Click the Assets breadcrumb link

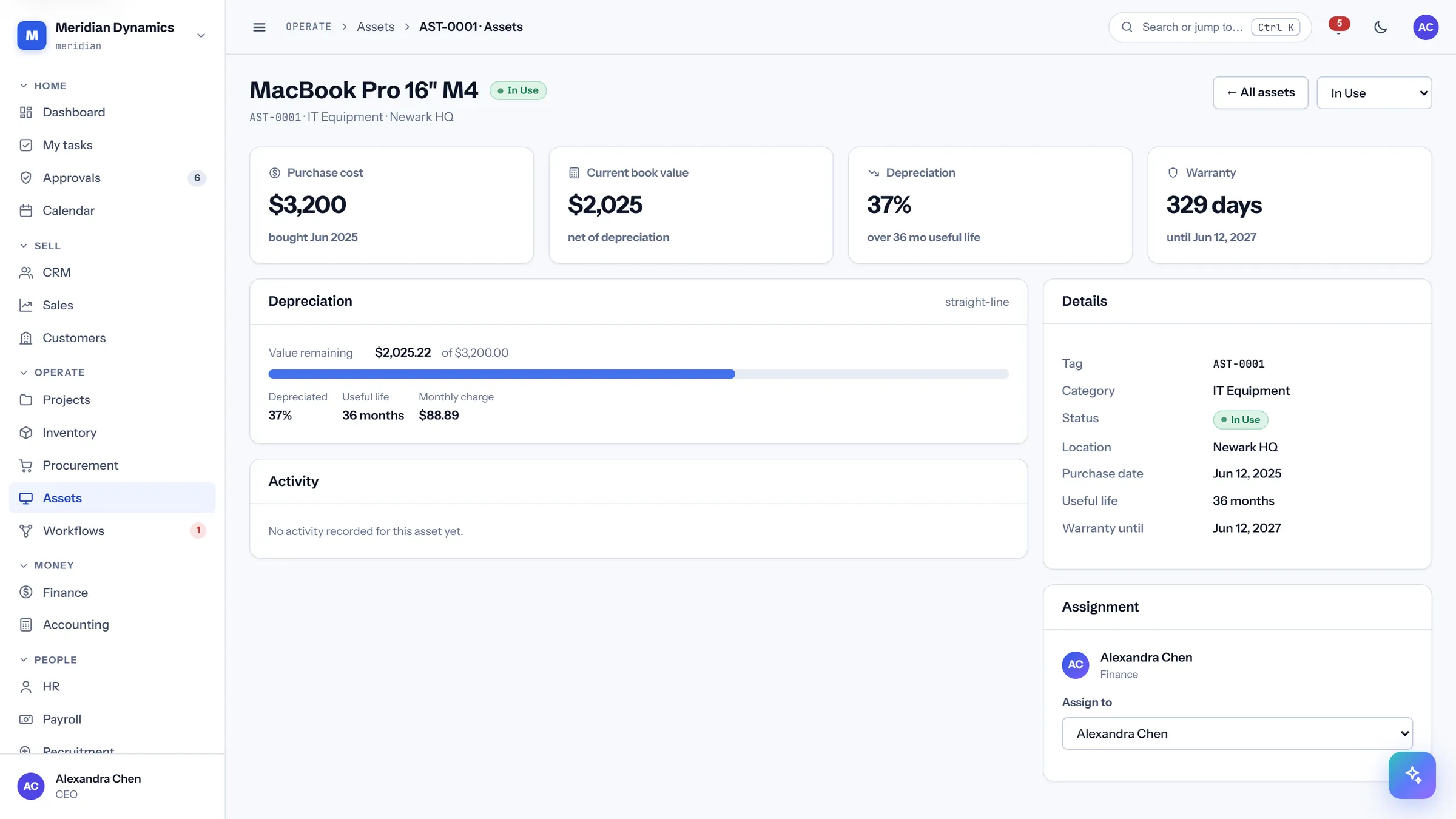[x=376, y=27]
